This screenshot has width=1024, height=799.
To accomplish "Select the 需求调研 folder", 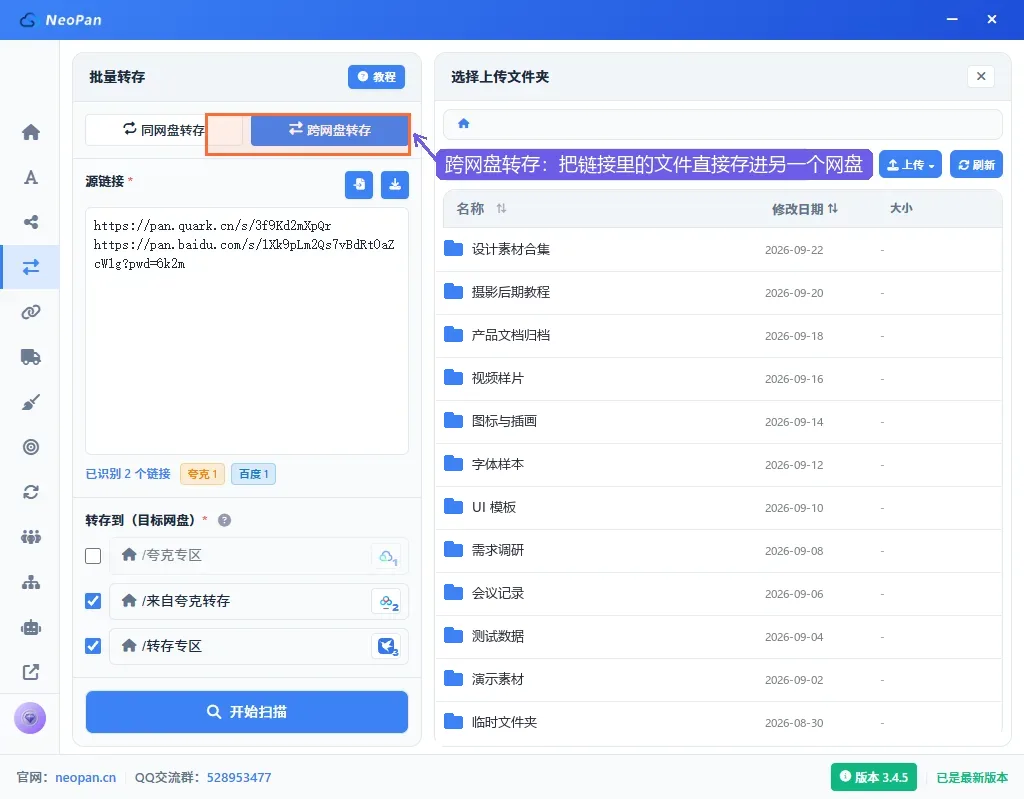I will tap(718, 551).
